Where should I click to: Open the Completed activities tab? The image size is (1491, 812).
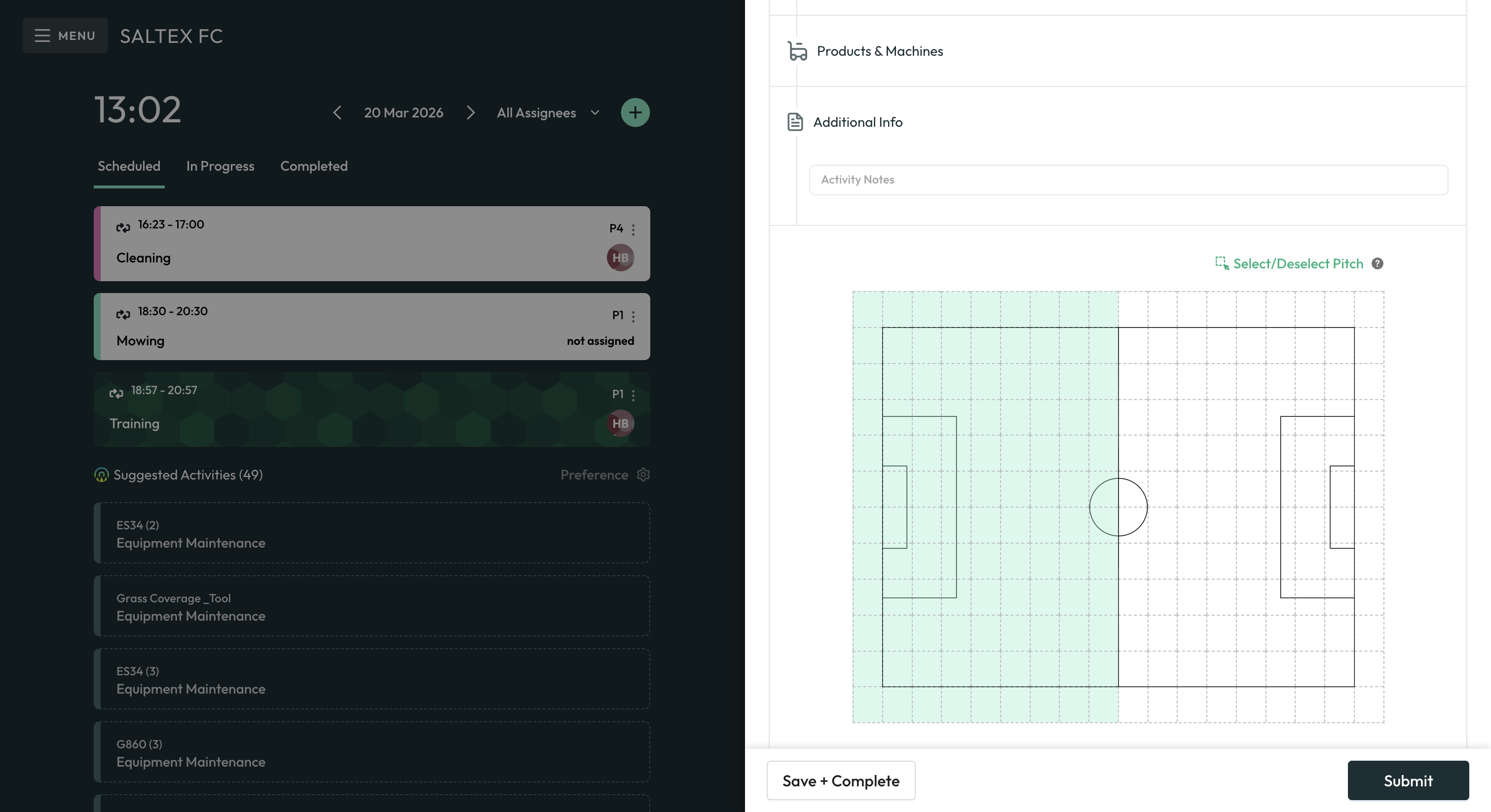314,166
